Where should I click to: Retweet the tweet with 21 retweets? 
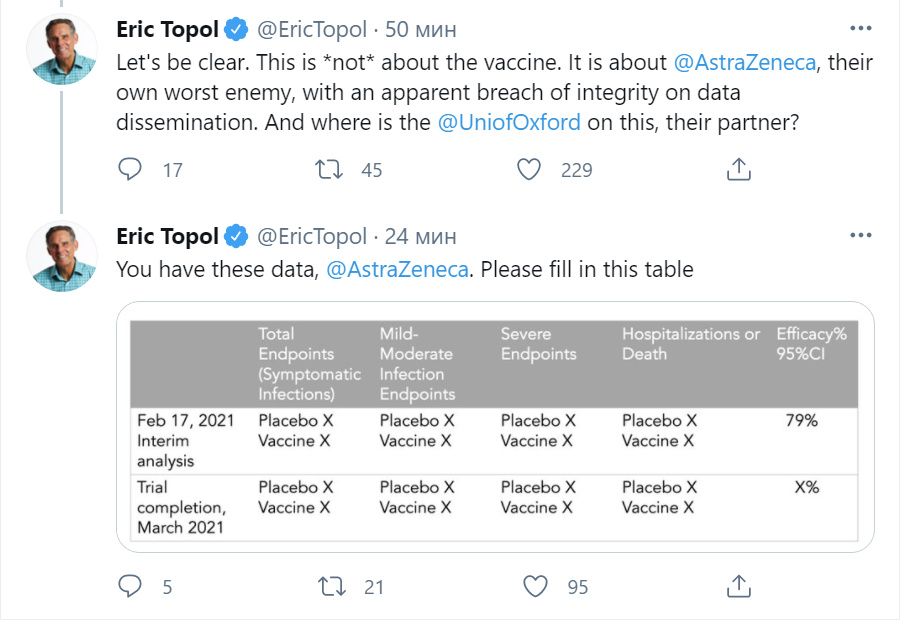coord(329,586)
